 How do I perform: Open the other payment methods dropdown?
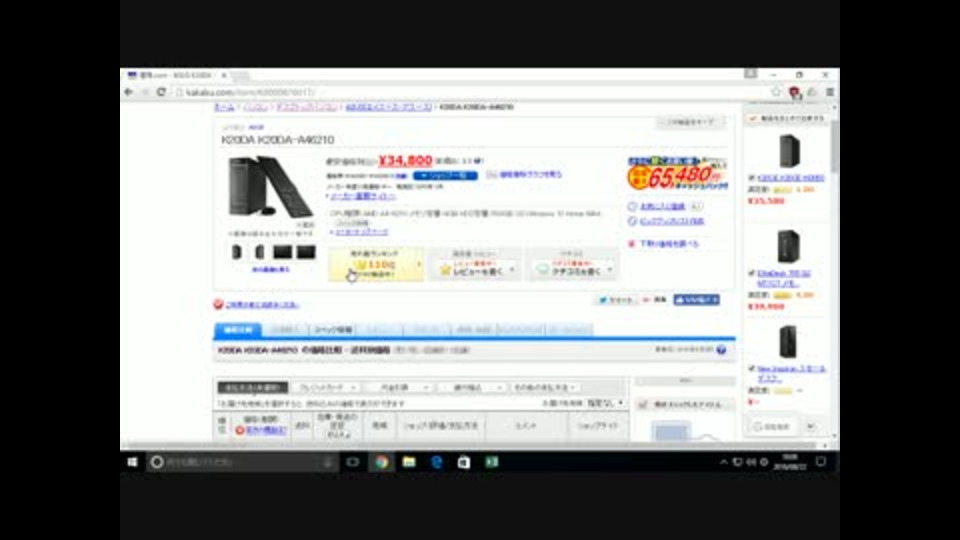544,388
